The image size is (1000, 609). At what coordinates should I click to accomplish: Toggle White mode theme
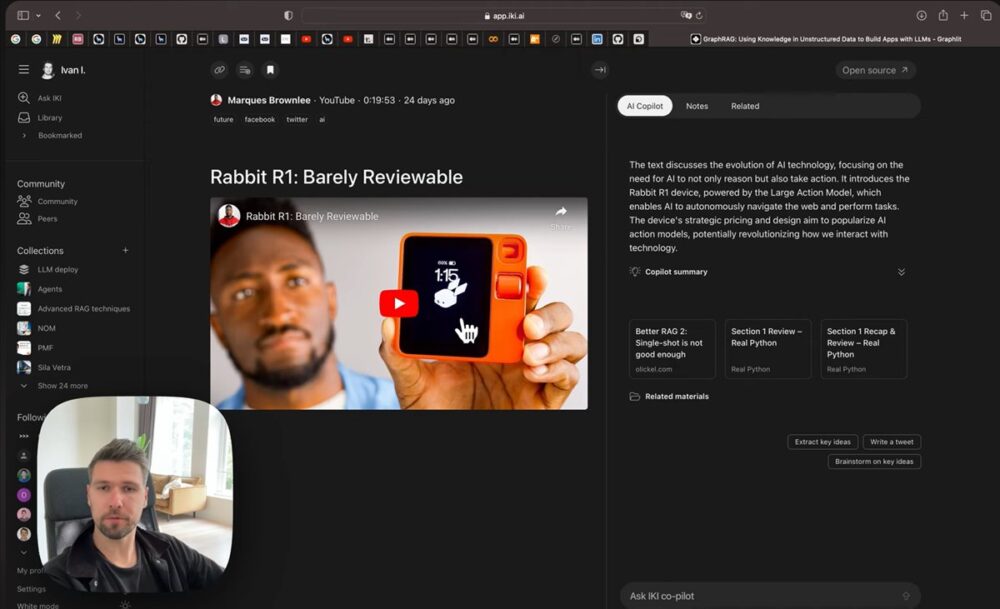point(38,605)
